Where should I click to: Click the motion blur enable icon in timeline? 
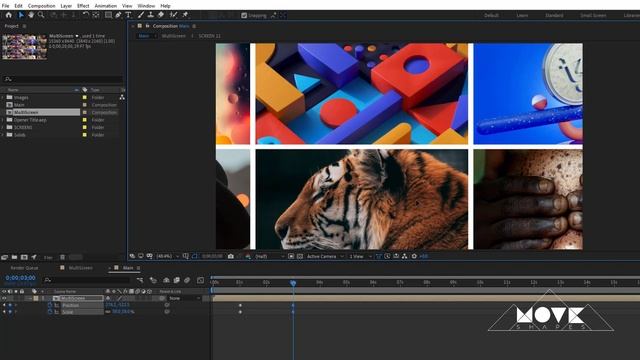pos(187,280)
